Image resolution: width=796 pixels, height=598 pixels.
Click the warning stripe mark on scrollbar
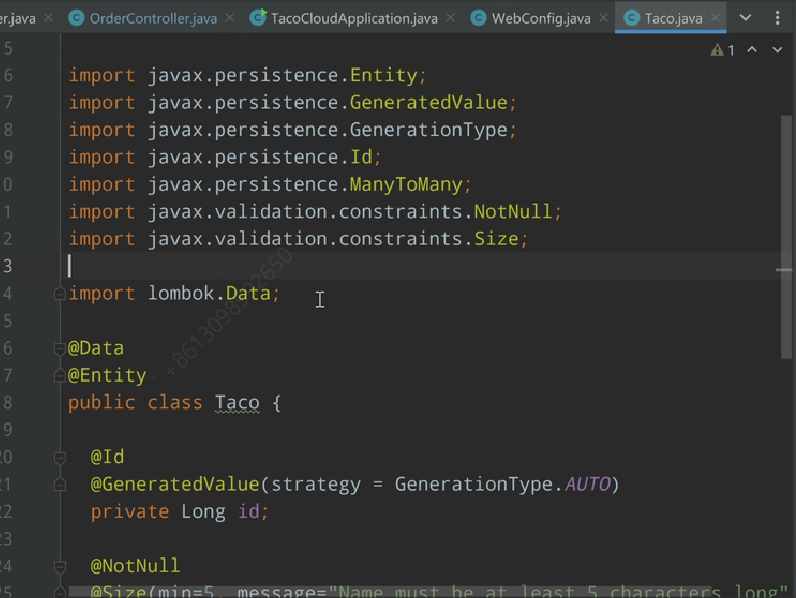click(x=784, y=270)
